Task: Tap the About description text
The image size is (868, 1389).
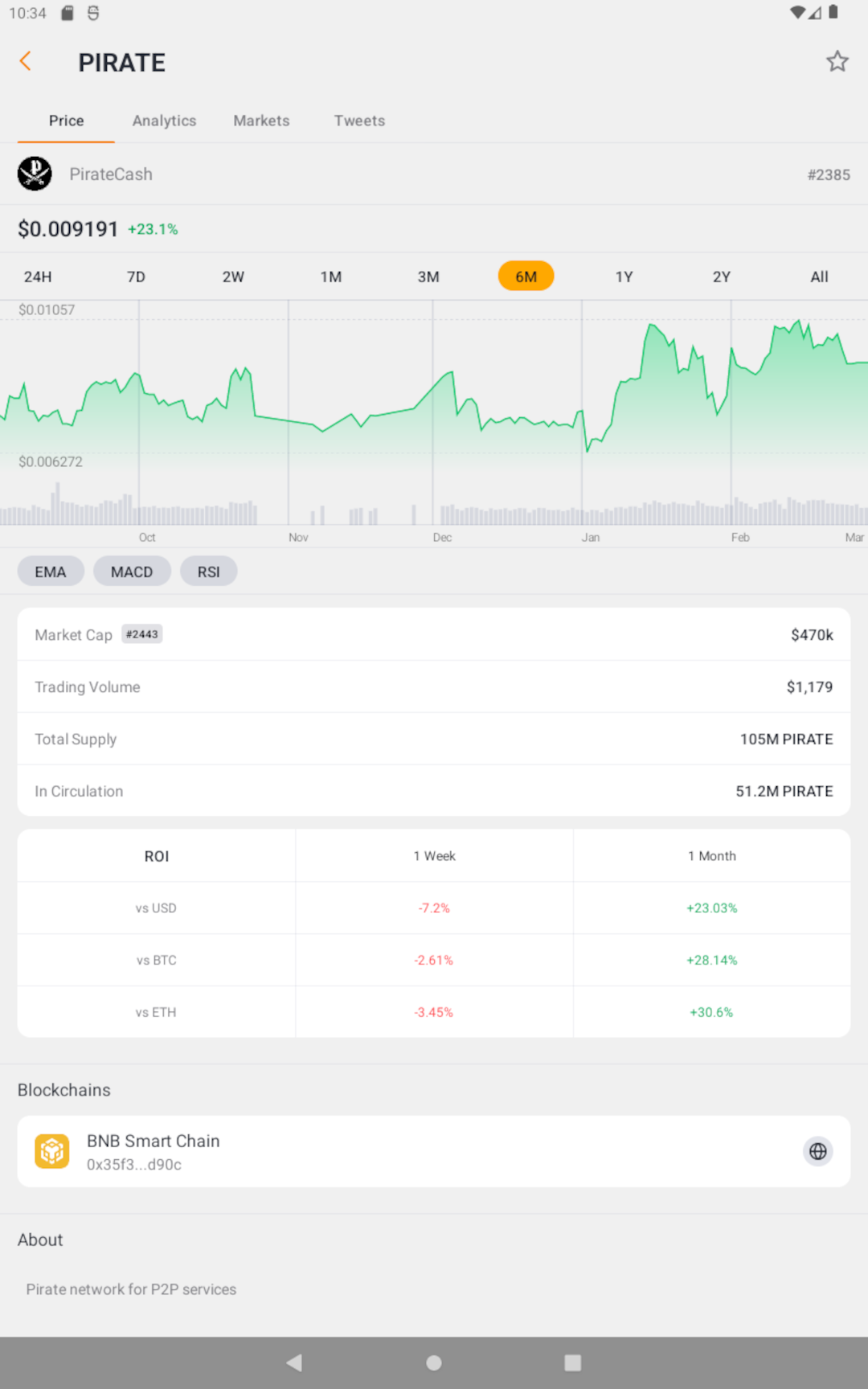Action: 131,1289
